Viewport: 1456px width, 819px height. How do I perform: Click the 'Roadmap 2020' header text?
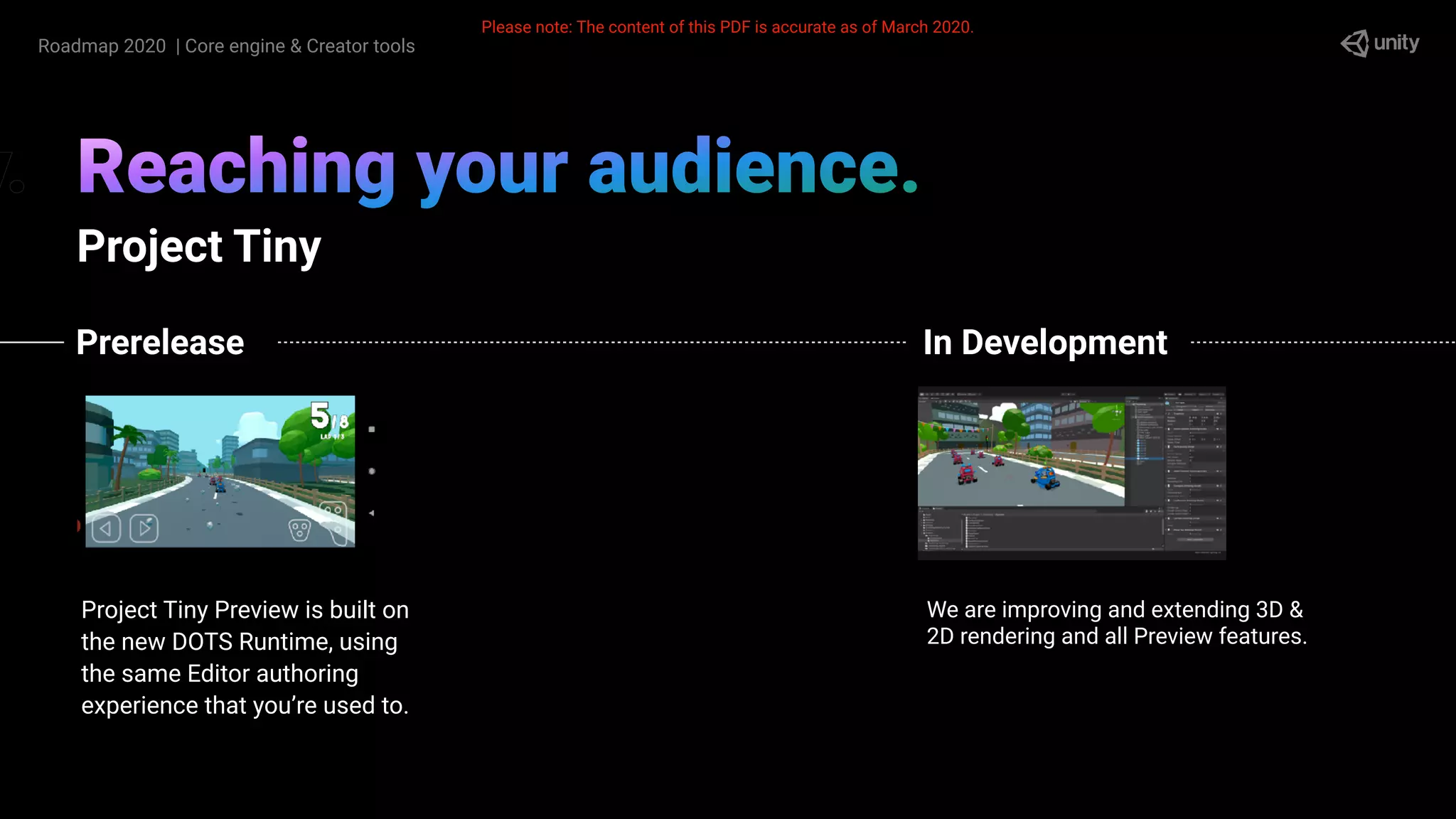[x=102, y=46]
